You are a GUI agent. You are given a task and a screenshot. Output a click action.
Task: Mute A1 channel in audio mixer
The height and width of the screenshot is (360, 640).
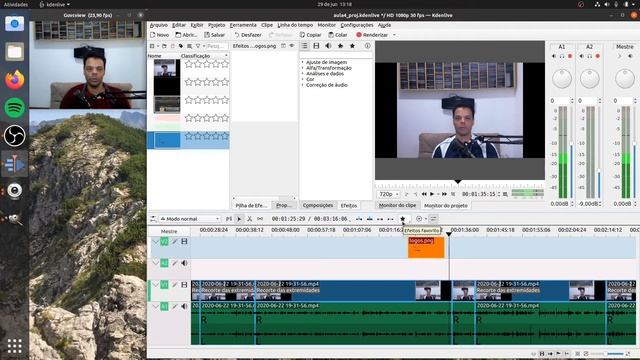point(554,56)
